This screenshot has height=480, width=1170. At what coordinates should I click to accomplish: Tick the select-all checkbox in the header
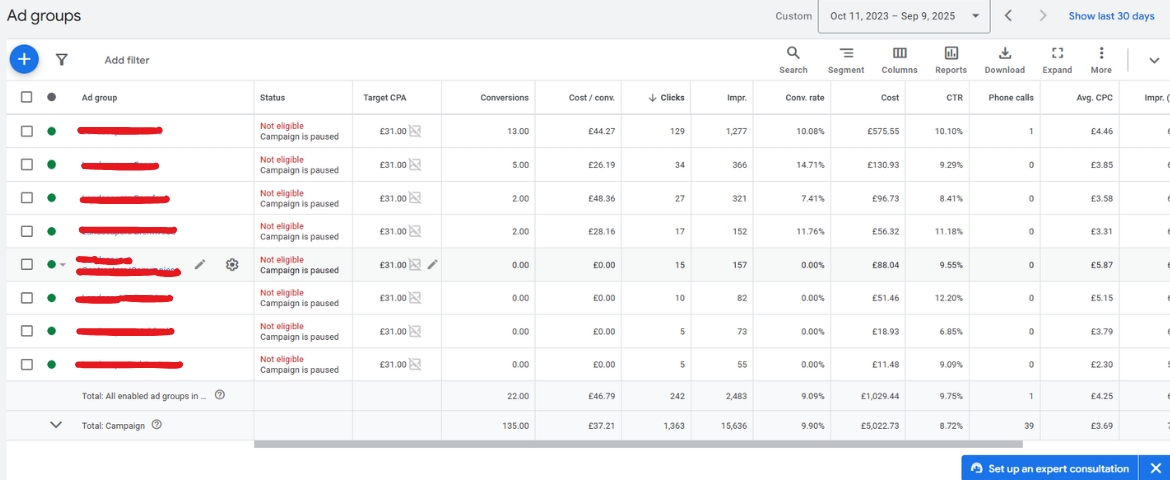(27, 97)
